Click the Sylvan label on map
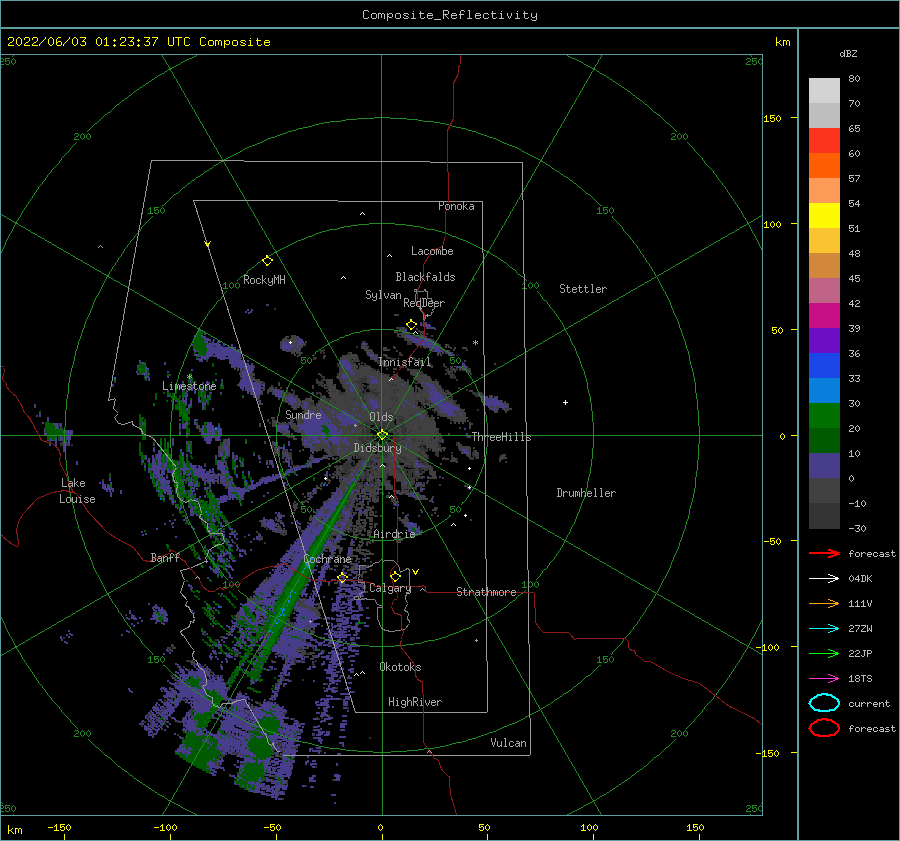Screen dimensions: 900x841 [x=383, y=295]
